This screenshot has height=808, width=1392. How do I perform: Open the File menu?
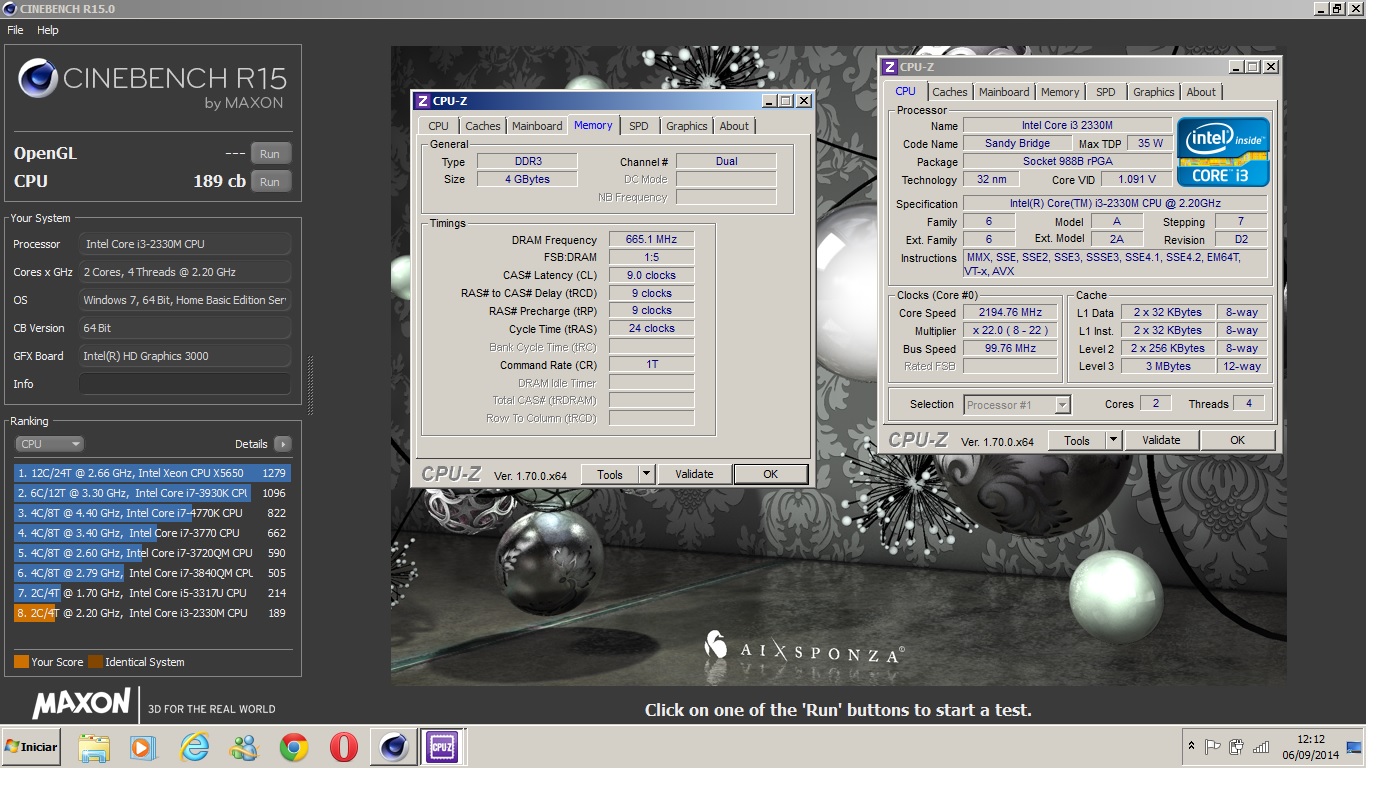(16, 30)
